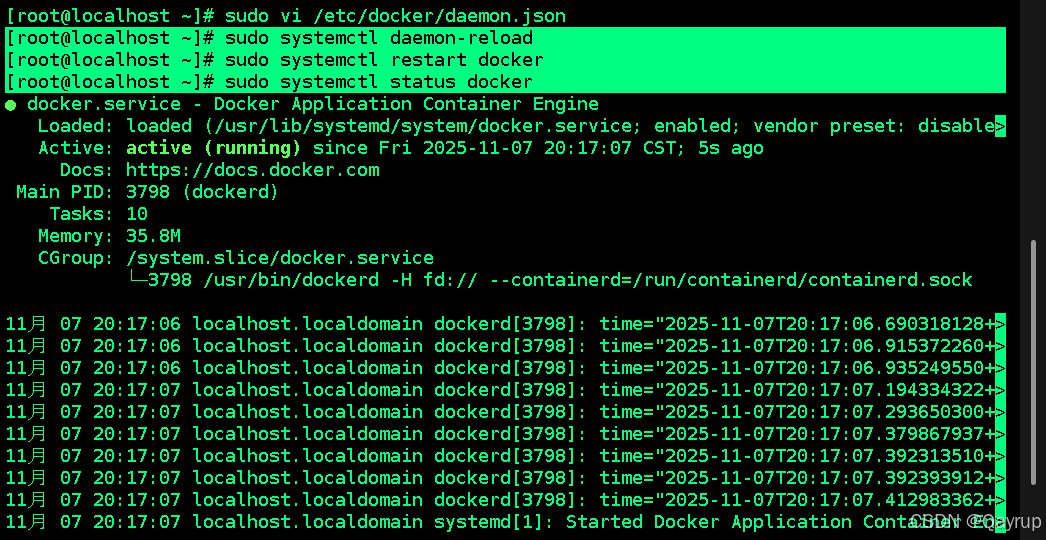Click the truncation arrow on the 07.412983362 log line
1046x540 pixels.
pyautogui.click(x=1000, y=501)
